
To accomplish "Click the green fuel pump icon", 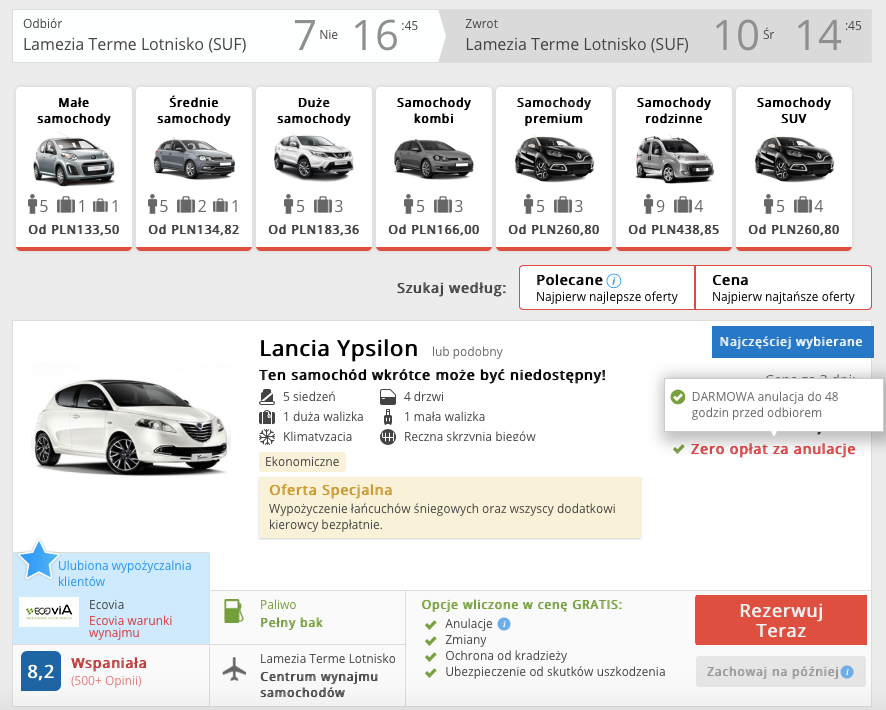I will (233, 612).
